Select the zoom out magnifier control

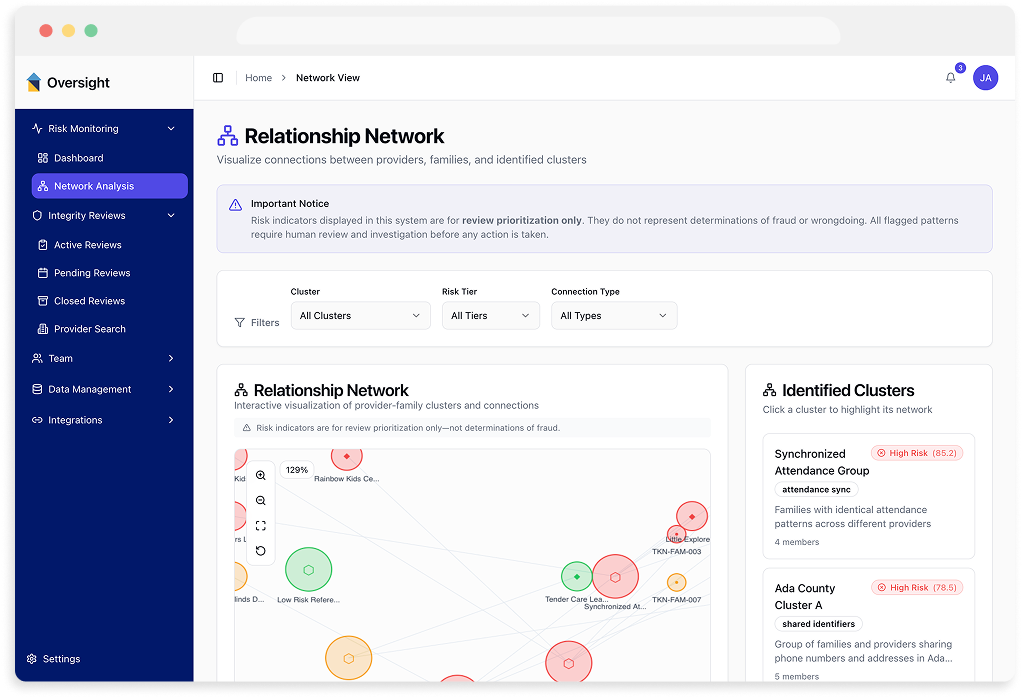261,500
